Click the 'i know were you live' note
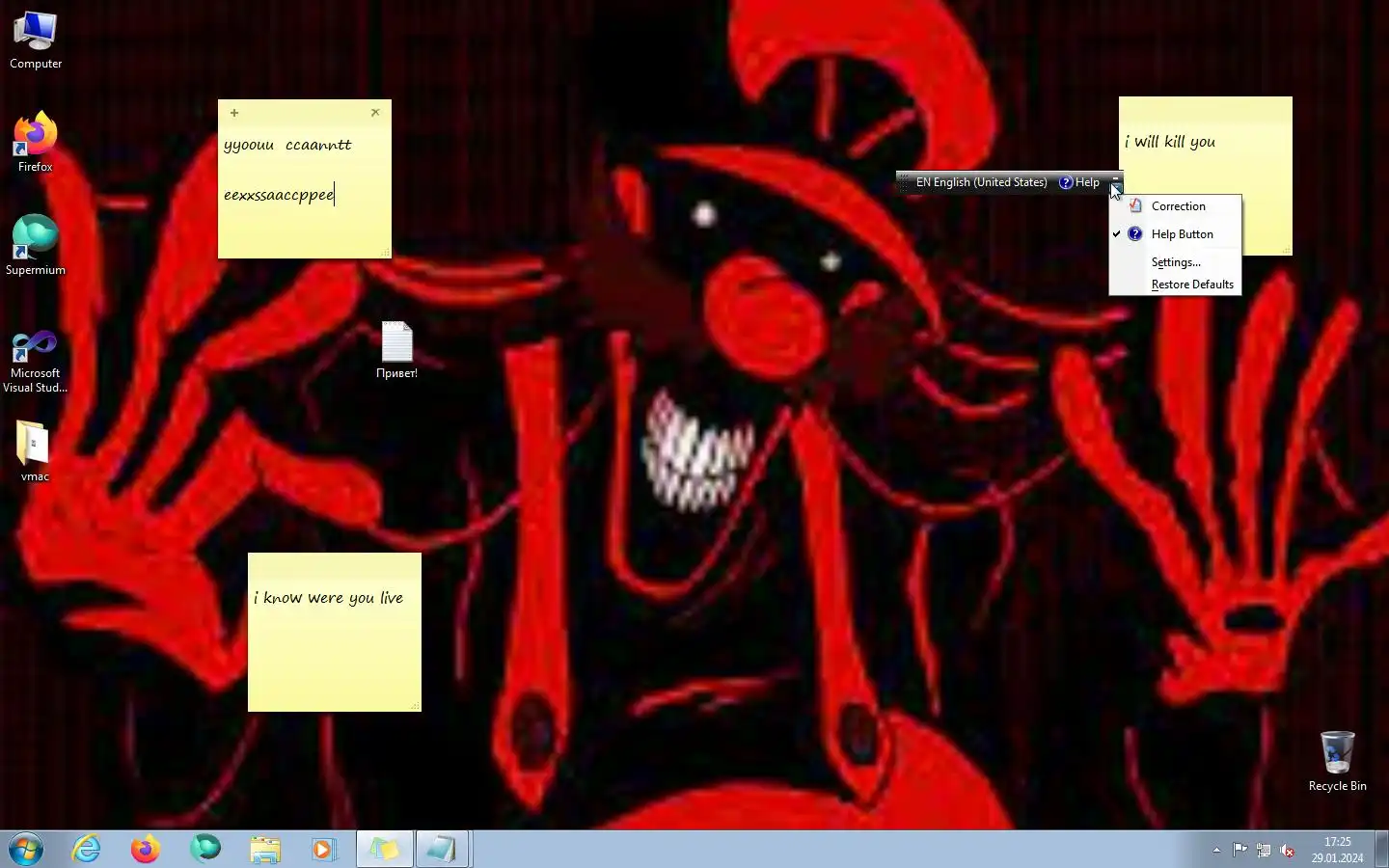 coord(335,632)
